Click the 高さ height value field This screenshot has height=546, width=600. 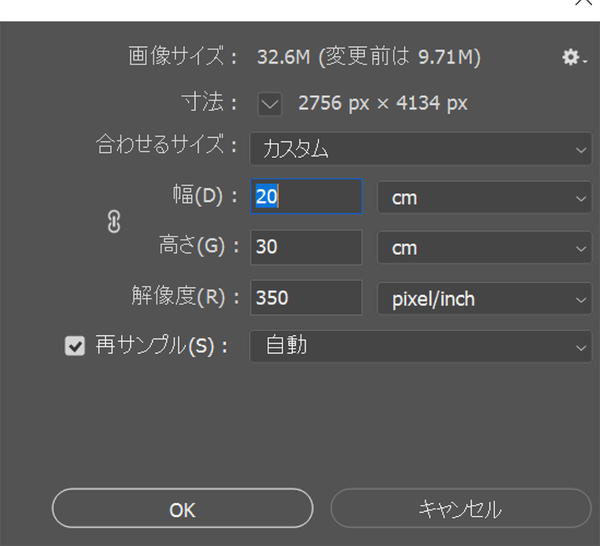point(306,247)
